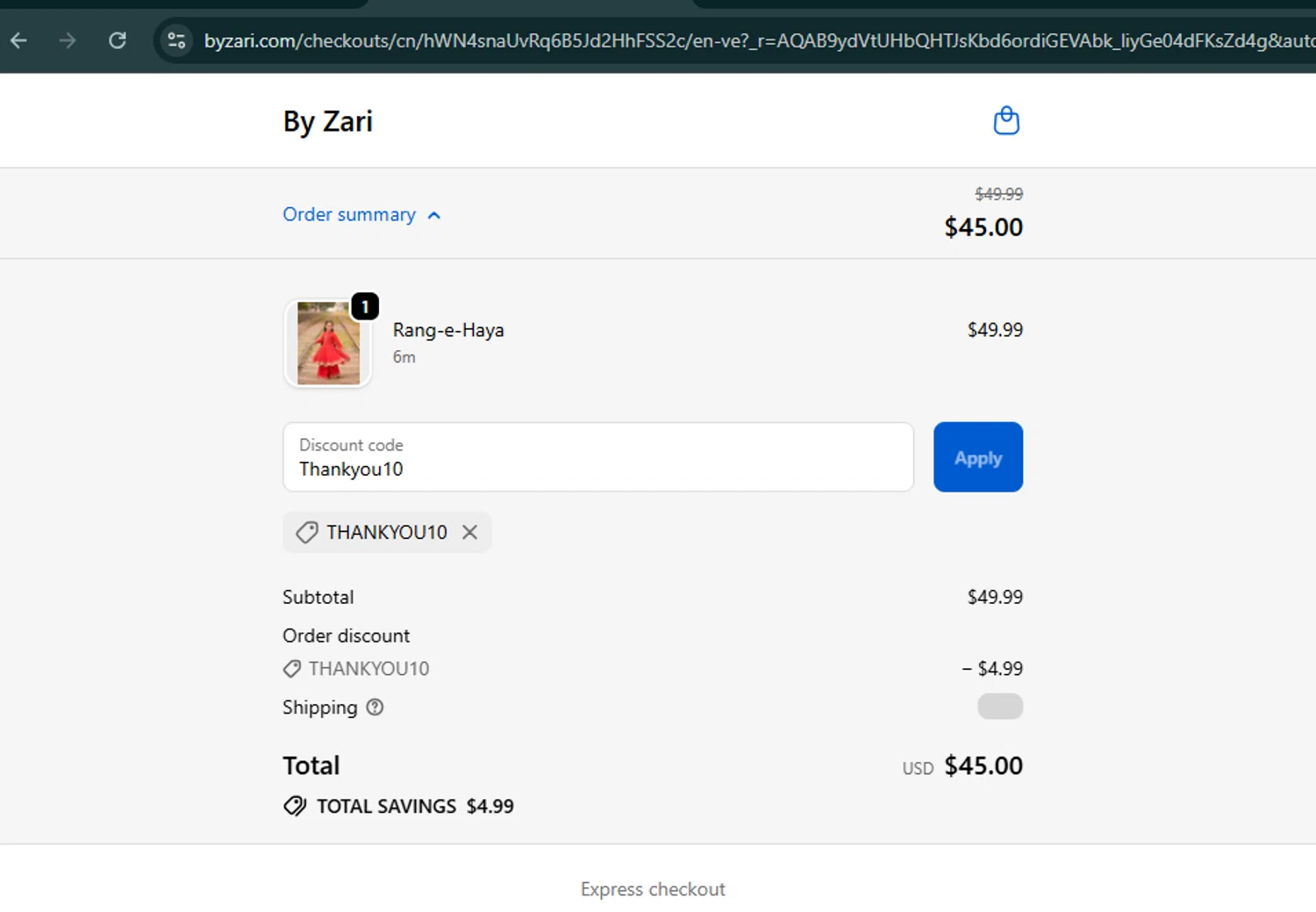
Task: Click the Subtotal amount $49.99
Action: click(x=995, y=597)
